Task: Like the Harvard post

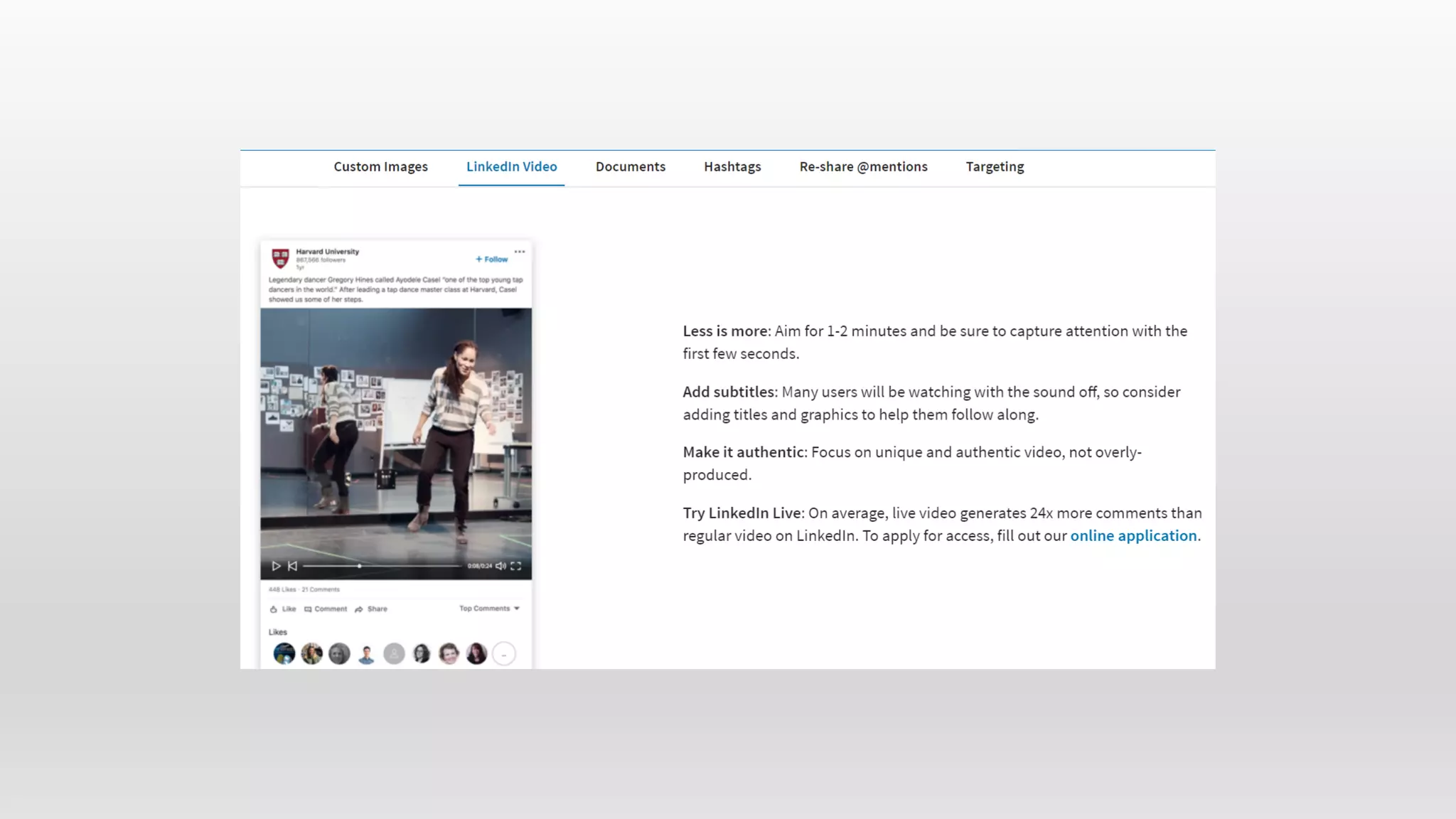Action: (283, 609)
